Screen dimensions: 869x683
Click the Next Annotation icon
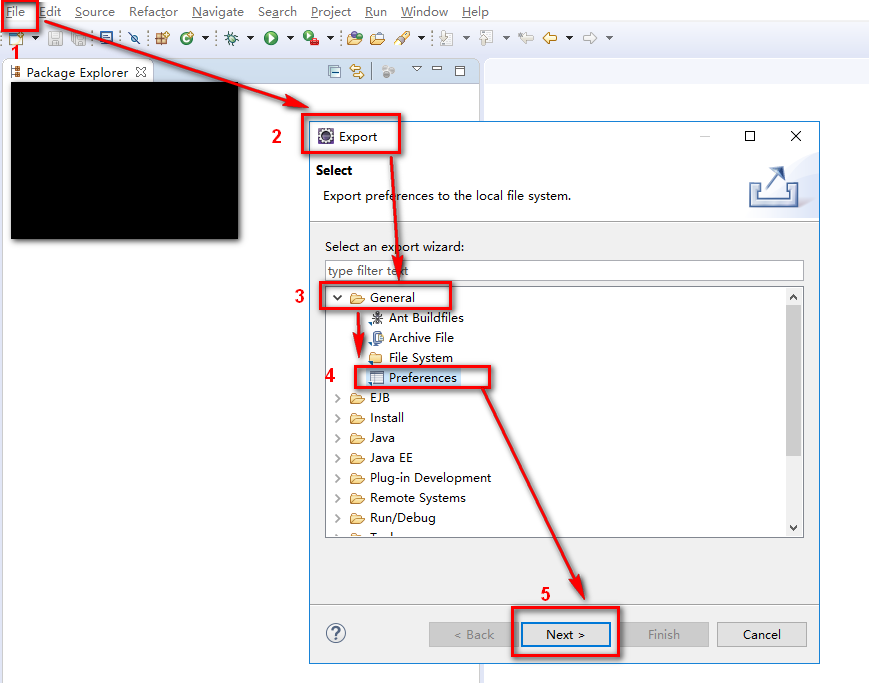(447, 38)
